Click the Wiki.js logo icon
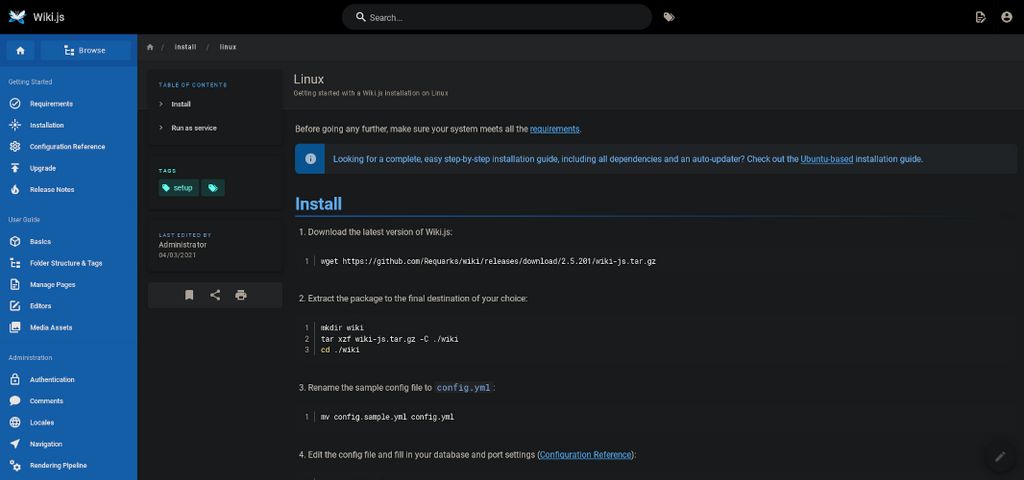The width and height of the screenshot is (1024, 480). pyautogui.click(x=17, y=17)
